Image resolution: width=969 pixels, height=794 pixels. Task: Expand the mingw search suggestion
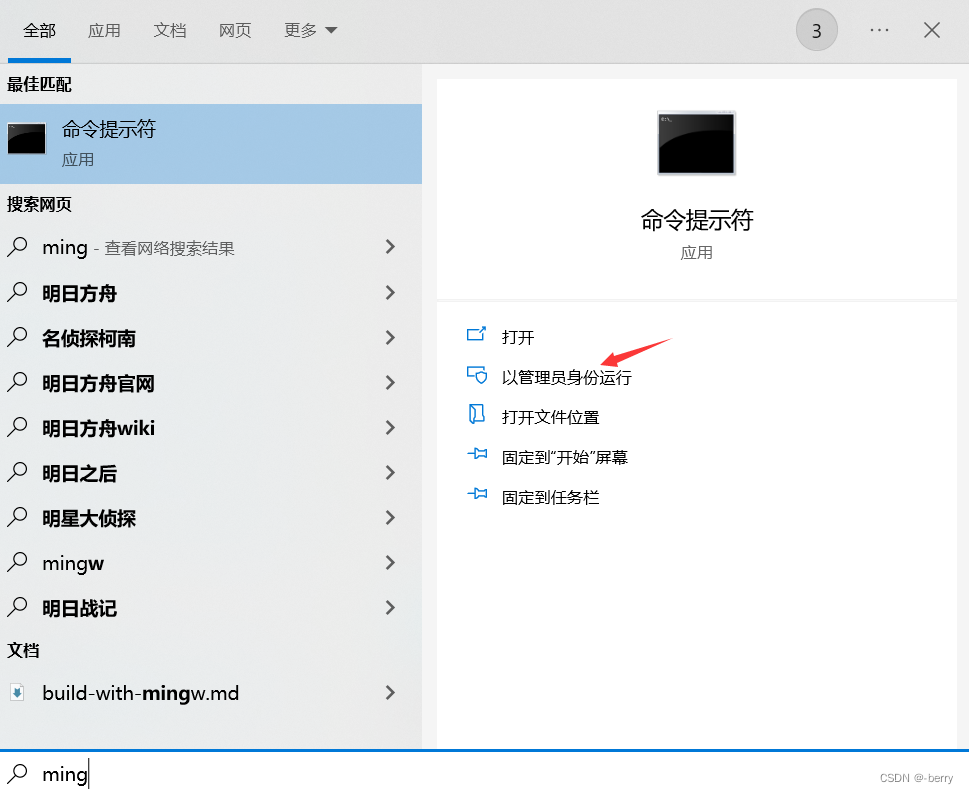(x=390, y=563)
